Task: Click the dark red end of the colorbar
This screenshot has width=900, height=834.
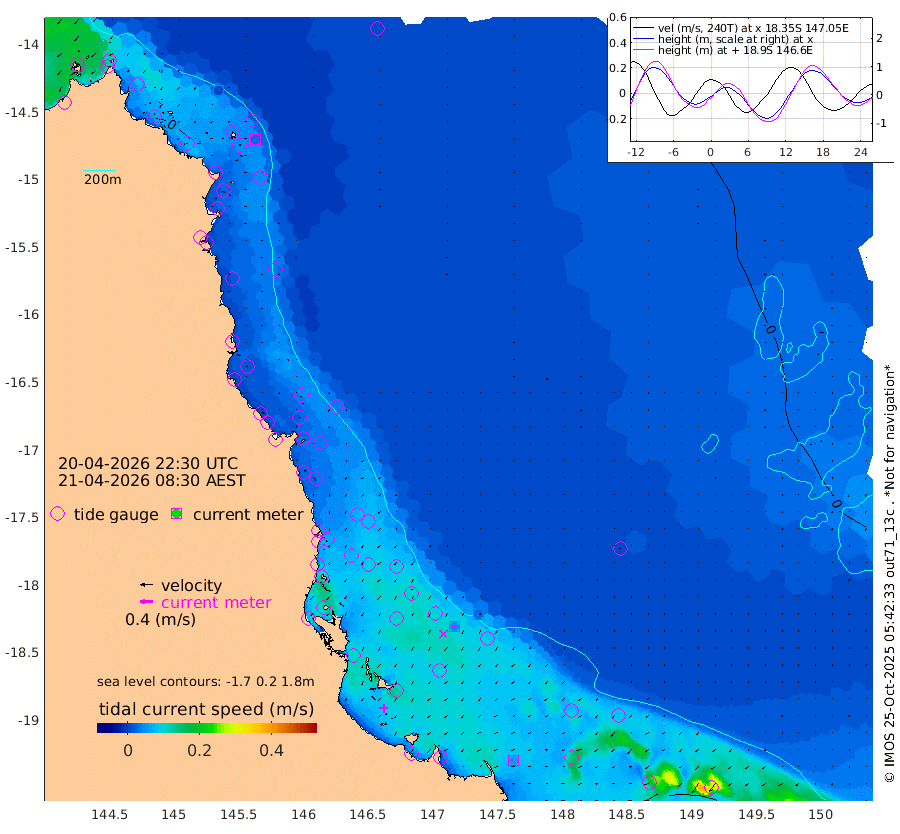Action: coord(312,728)
